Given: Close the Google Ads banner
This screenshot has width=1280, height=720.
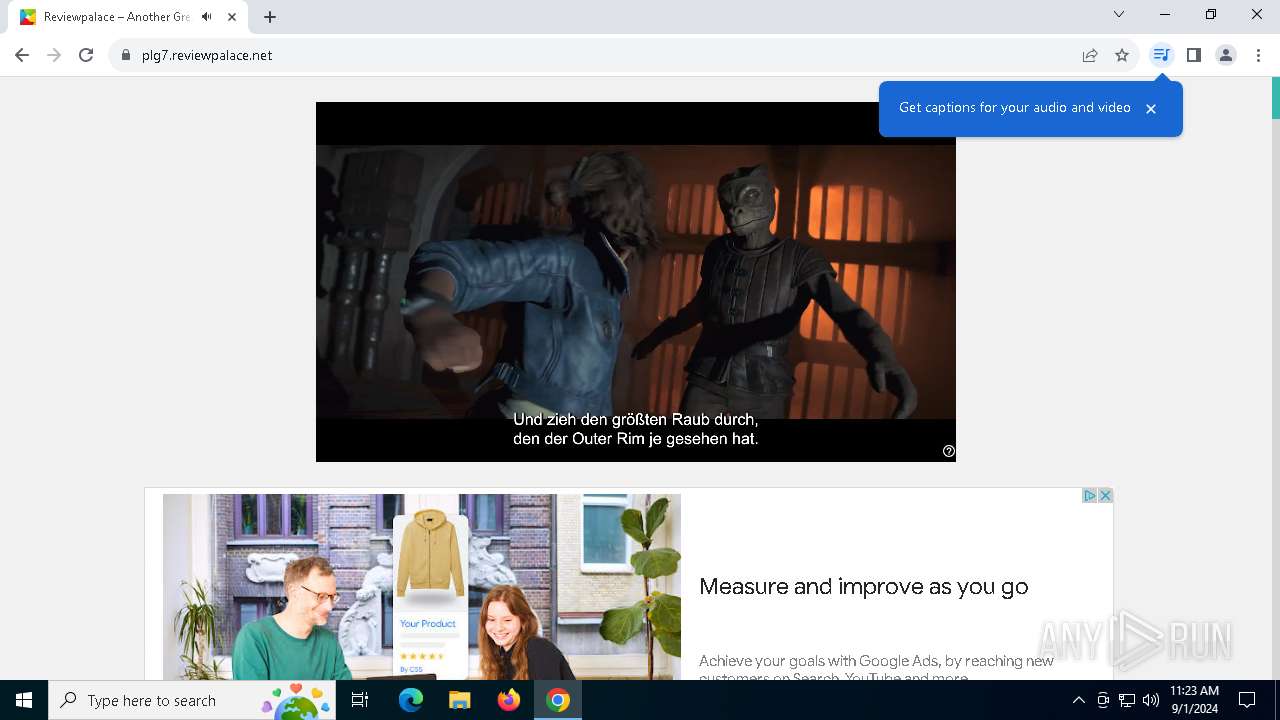Looking at the screenshot, I should 1105,496.
